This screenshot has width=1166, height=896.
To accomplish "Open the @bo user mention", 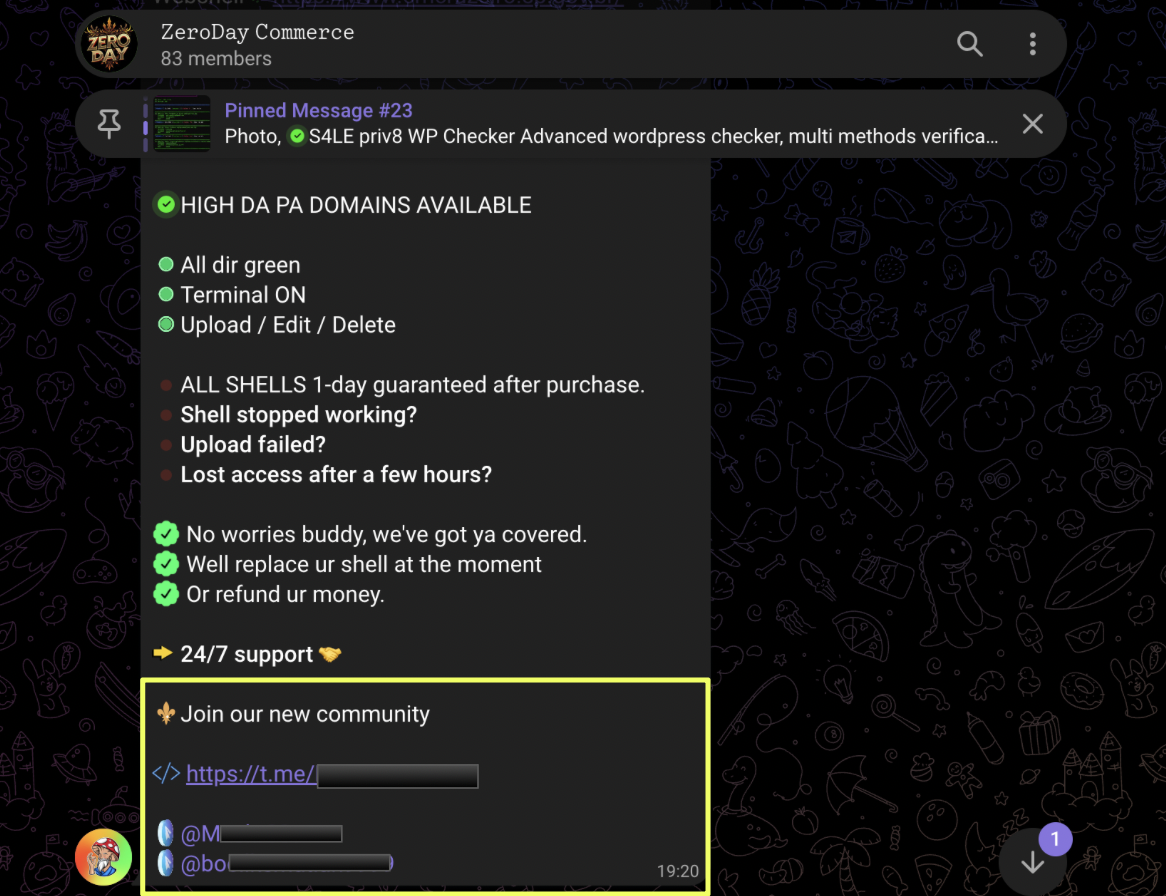I will pyautogui.click(x=286, y=863).
